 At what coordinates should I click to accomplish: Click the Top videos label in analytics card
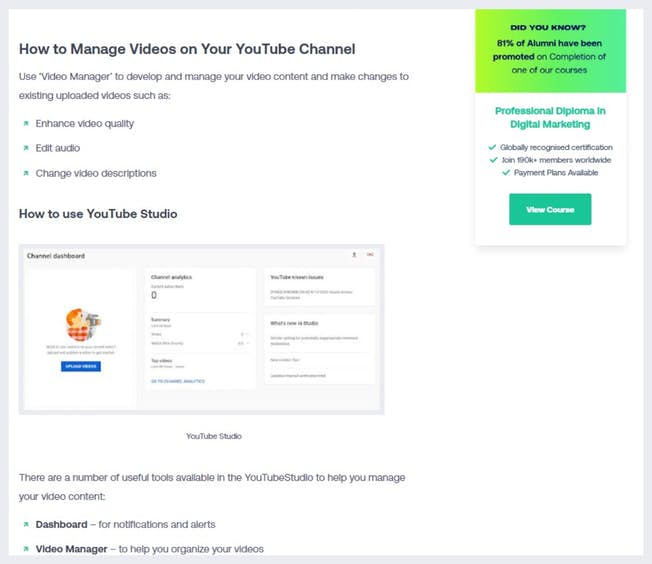161,361
